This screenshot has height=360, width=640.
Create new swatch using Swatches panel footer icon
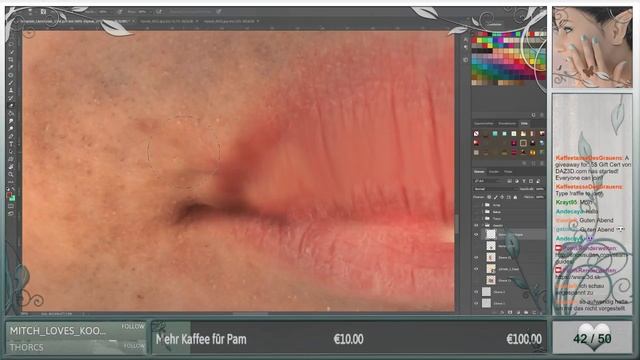click(x=533, y=115)
